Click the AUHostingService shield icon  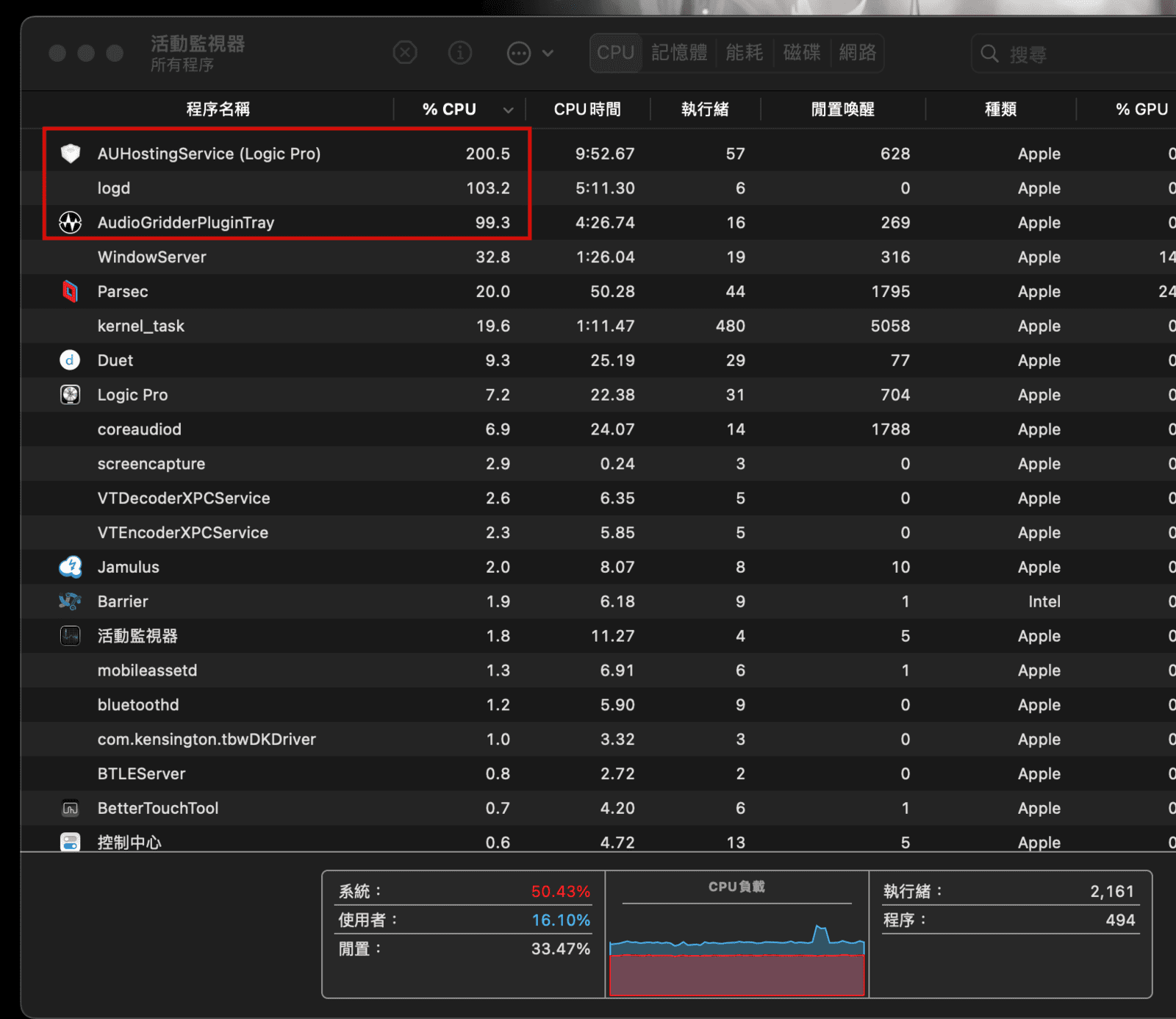pos(71,154)
